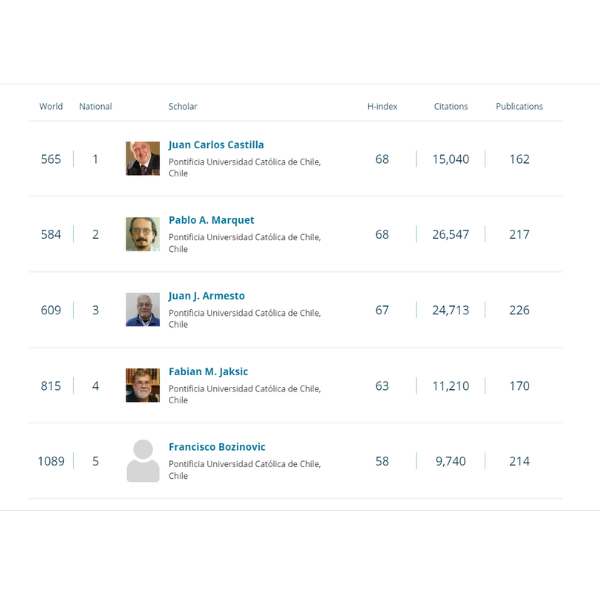Click Castilla's university affiliation text
The height and width of the screenshot is (600, 600).
[x=245, y=168]
